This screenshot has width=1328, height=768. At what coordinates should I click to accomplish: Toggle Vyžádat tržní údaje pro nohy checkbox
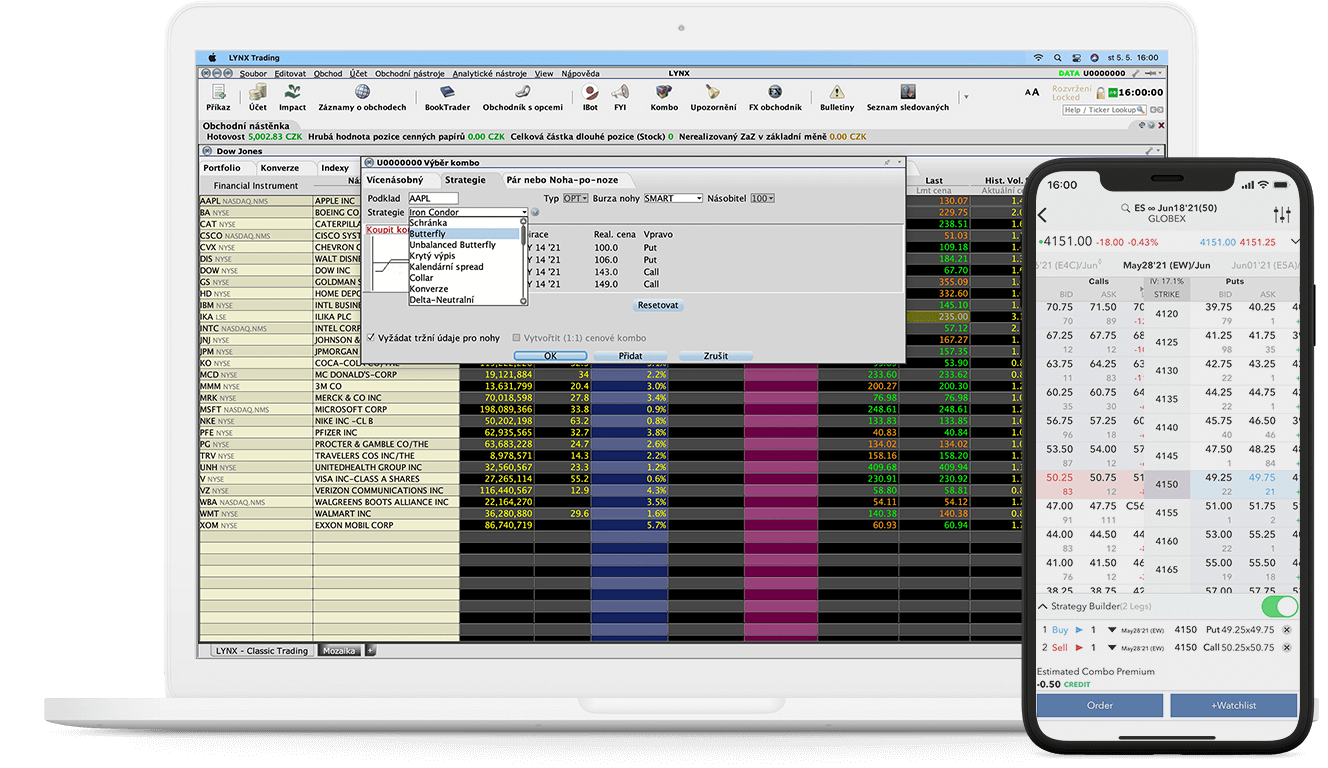pos(371,338)
